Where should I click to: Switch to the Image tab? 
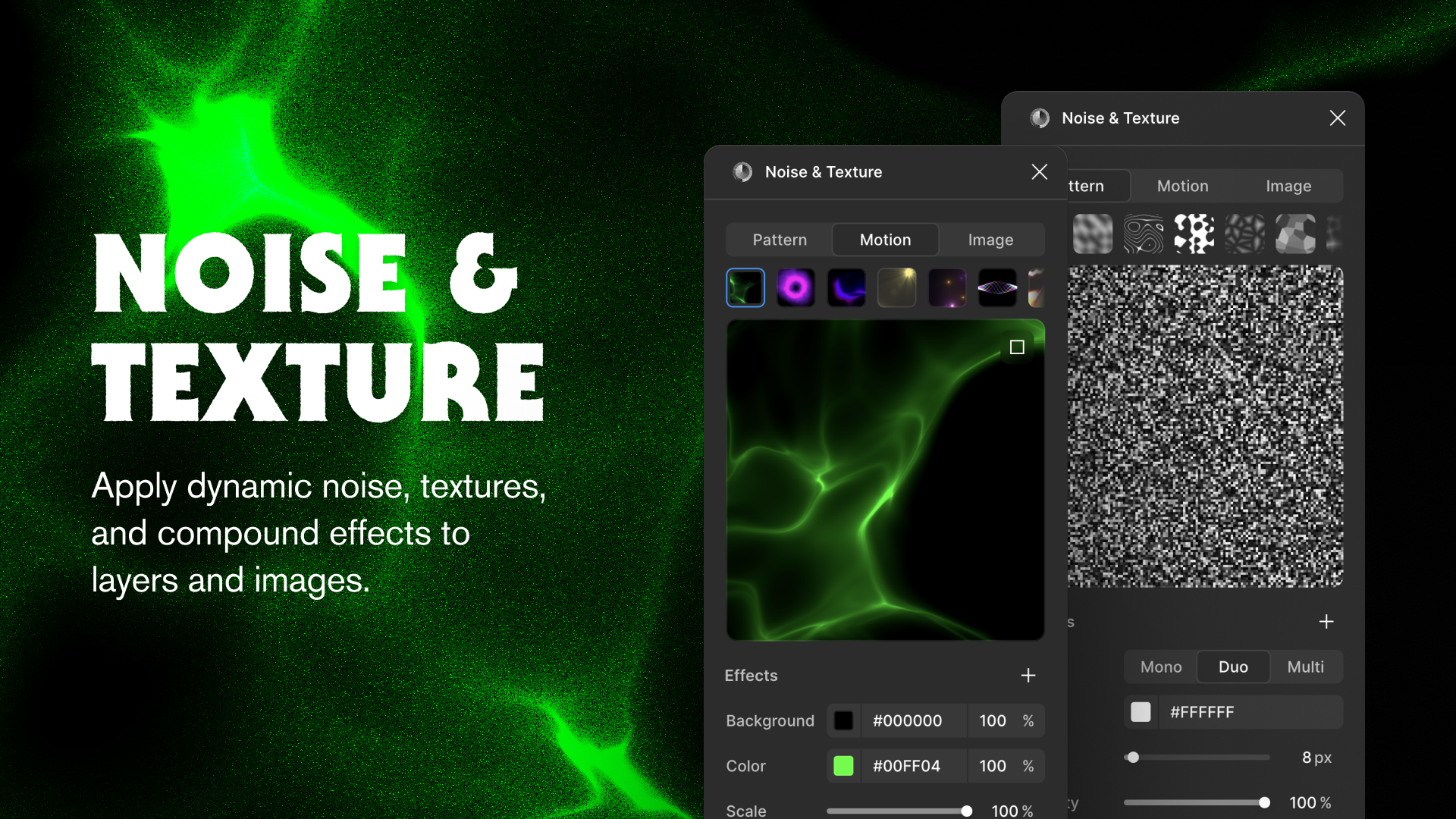pos(990,240)
